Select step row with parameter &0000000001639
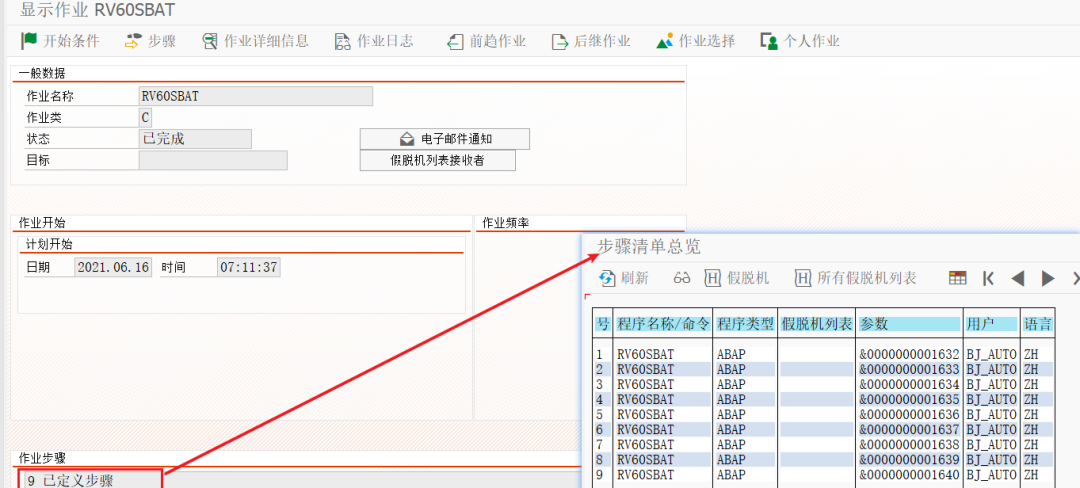 click(824, 460)
